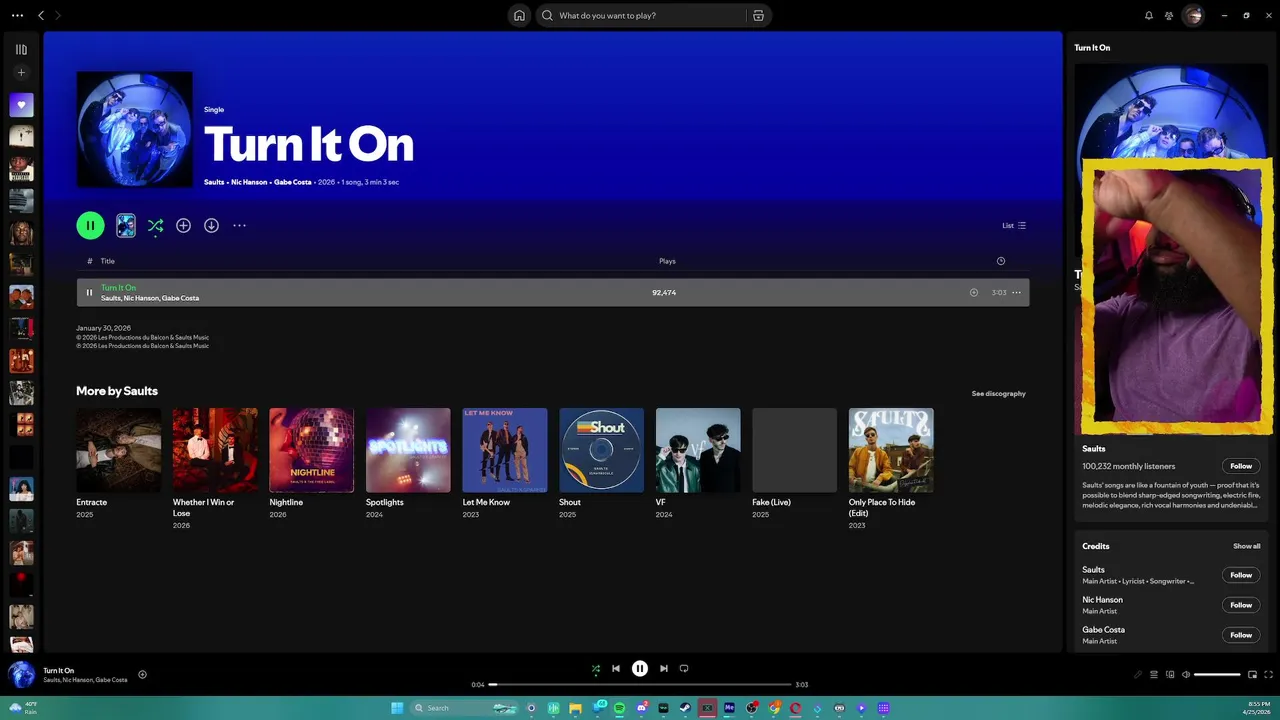The width and height of the screenshot is (1280, 720).
Task: Open the Windows Start menu
Action: click(x=397, y=708)
